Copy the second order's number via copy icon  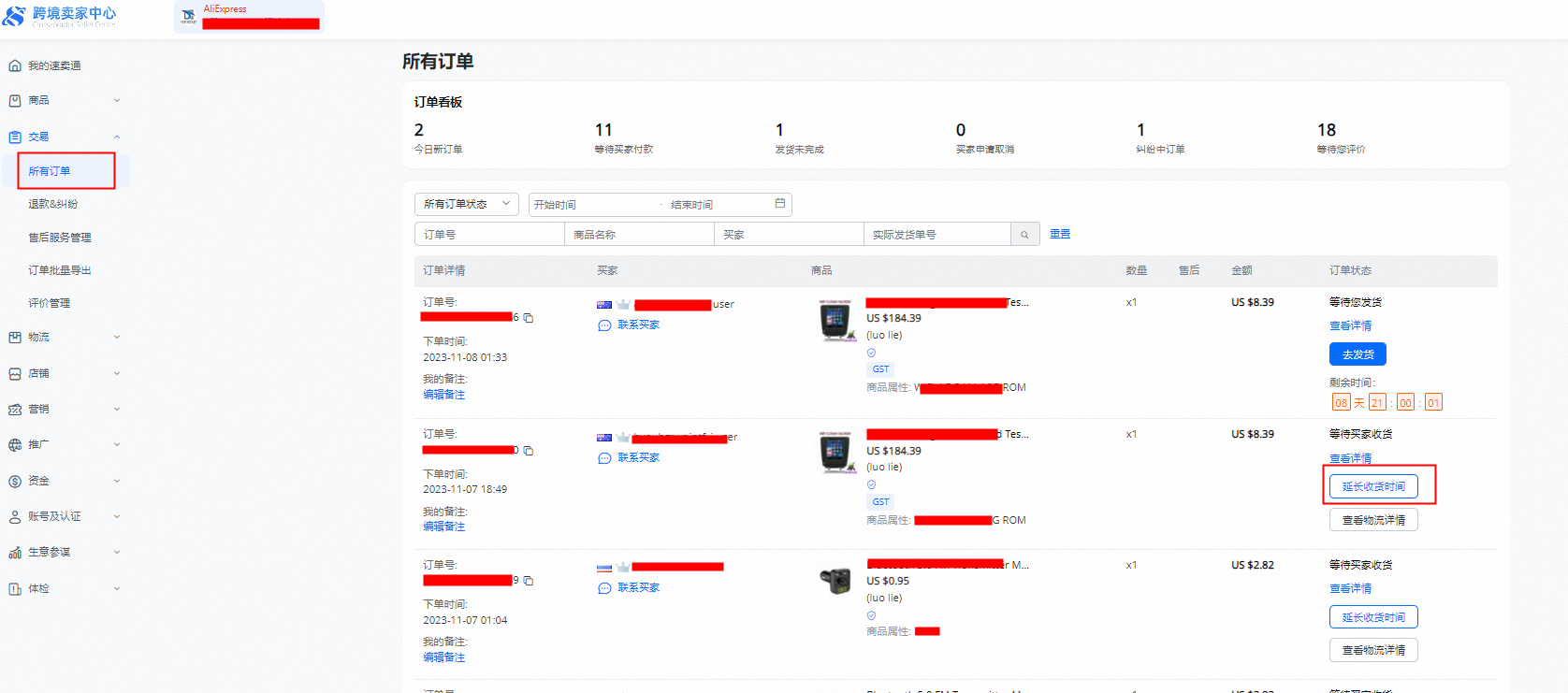click(x=529, y=451)
